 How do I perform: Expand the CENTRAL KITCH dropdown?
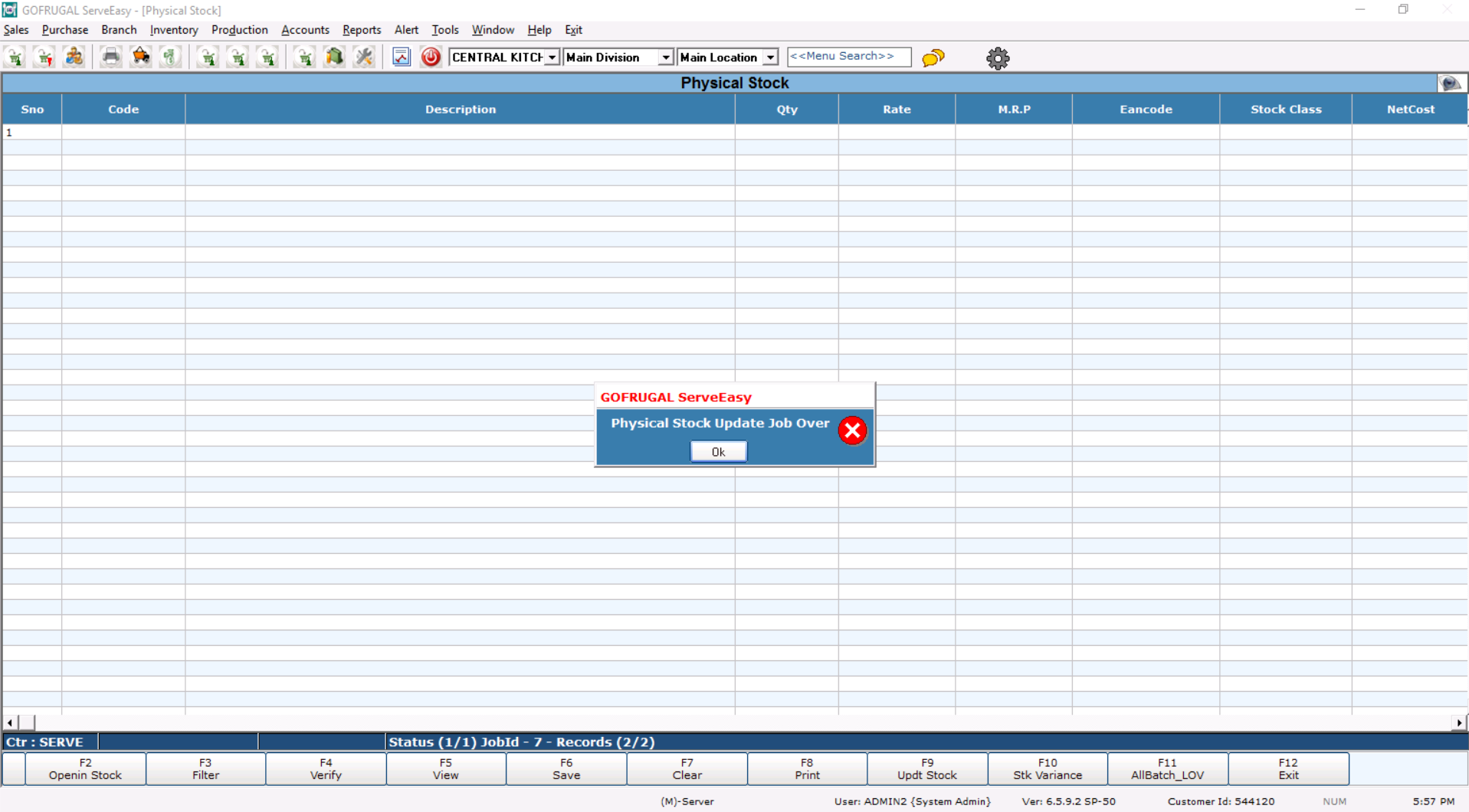point(552,57)
